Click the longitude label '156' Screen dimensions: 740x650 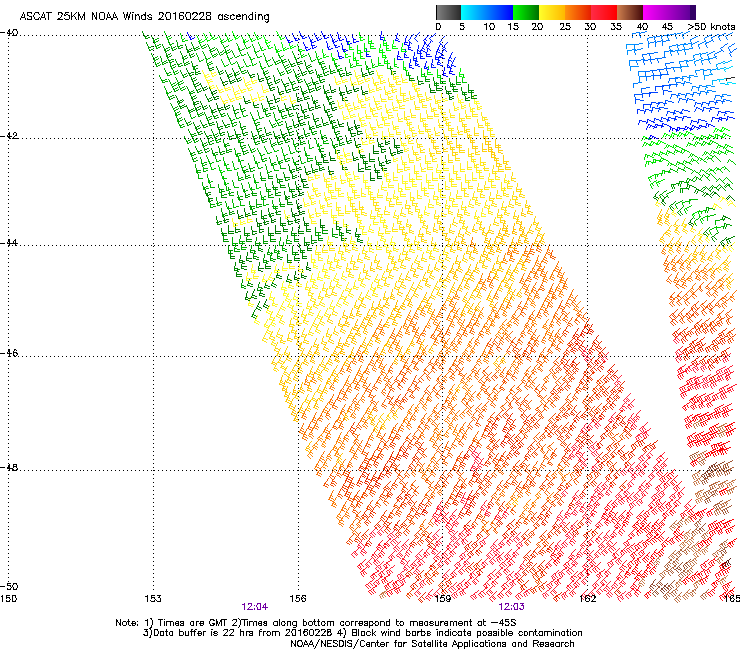point(298,599)
